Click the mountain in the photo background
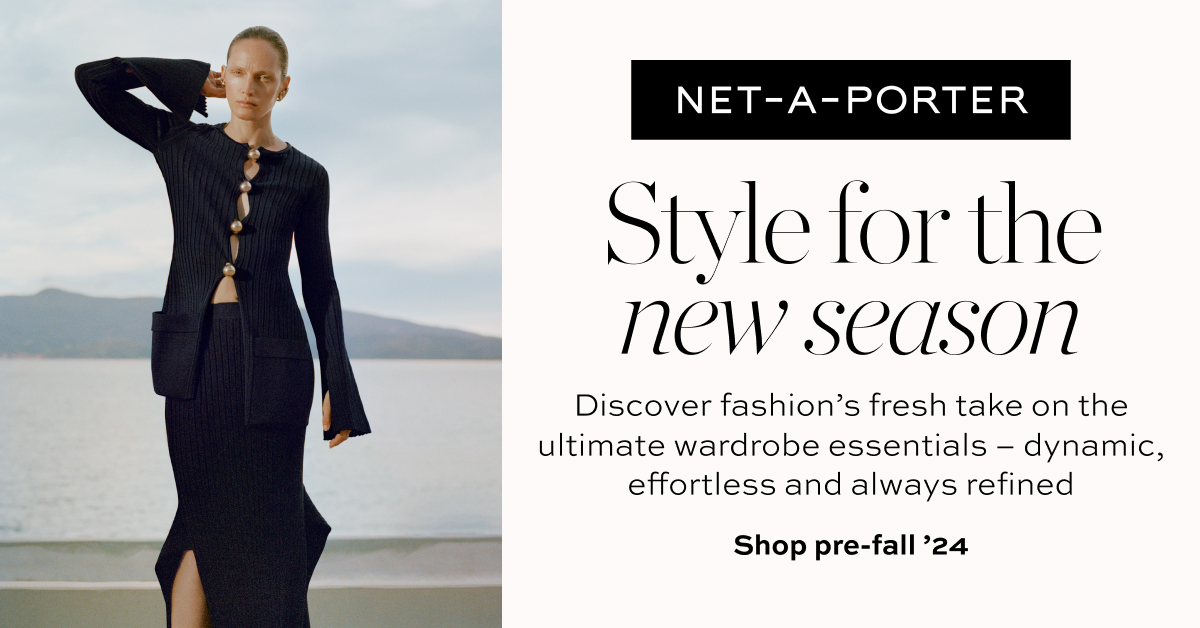 click(x=80, y=323)
